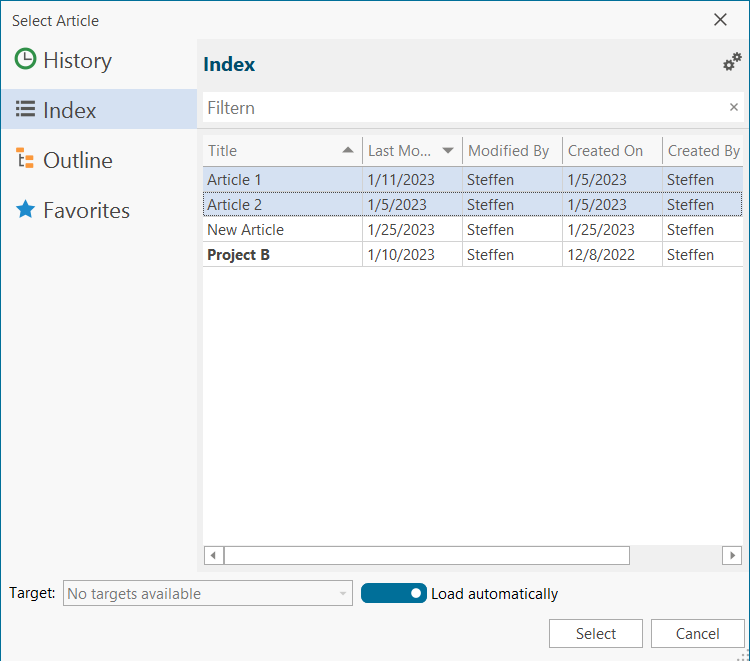Click the History clock icon
This screenshot has height=661, width=750.
[25, 60]
